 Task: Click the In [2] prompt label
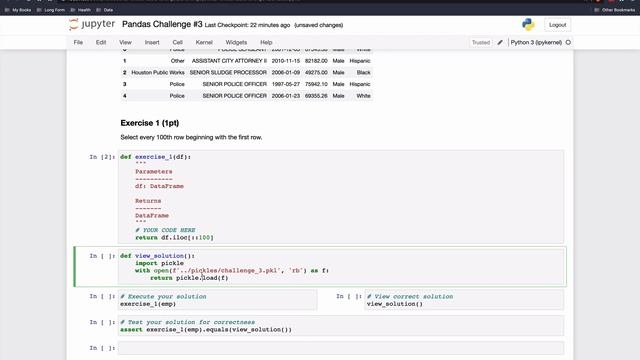[102, 157]
